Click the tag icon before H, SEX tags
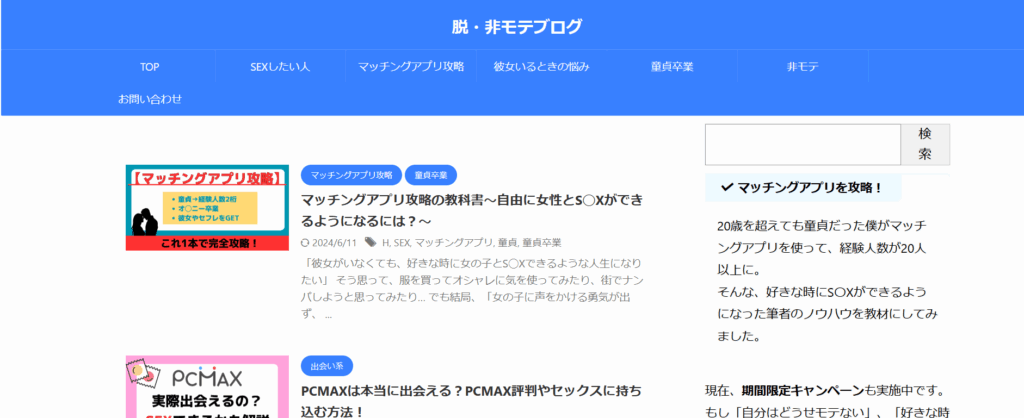This screenshot has width=1024, height=418. 370,242
